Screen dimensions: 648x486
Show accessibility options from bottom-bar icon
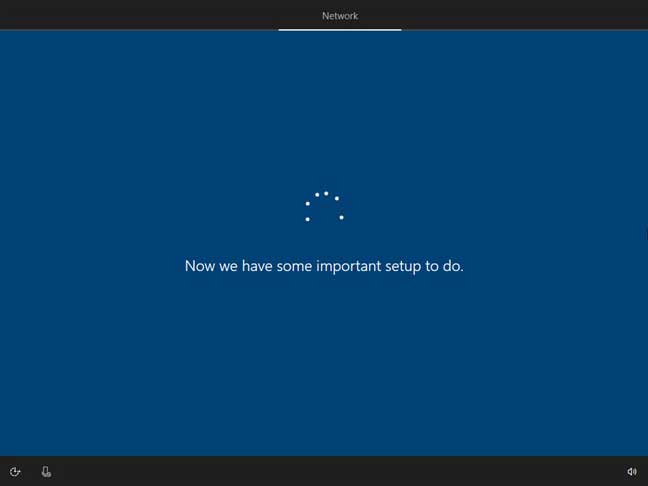click(x=15, y=472)
